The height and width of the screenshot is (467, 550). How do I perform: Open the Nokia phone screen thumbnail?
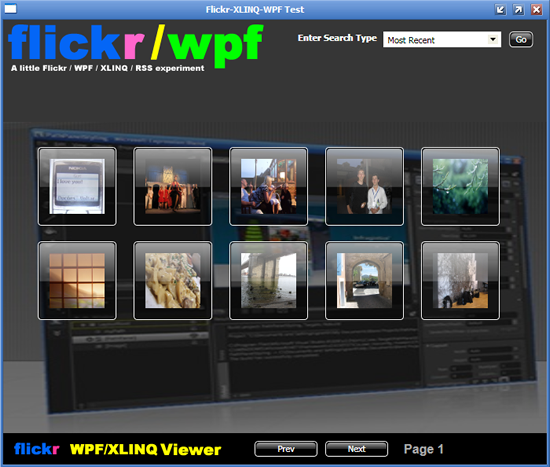point(77,186)
